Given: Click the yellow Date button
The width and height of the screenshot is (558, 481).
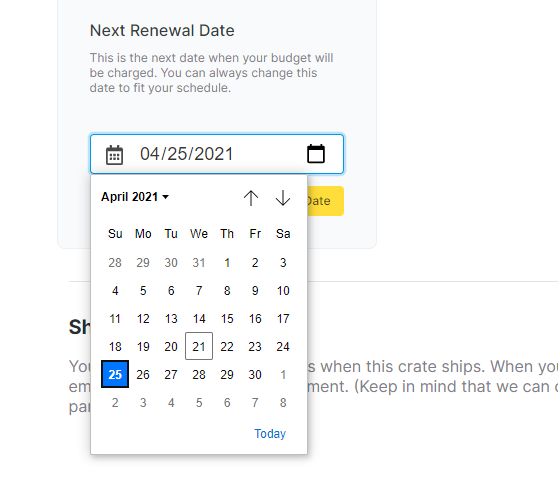Looking at the screenshot, I should click(325, 201).
